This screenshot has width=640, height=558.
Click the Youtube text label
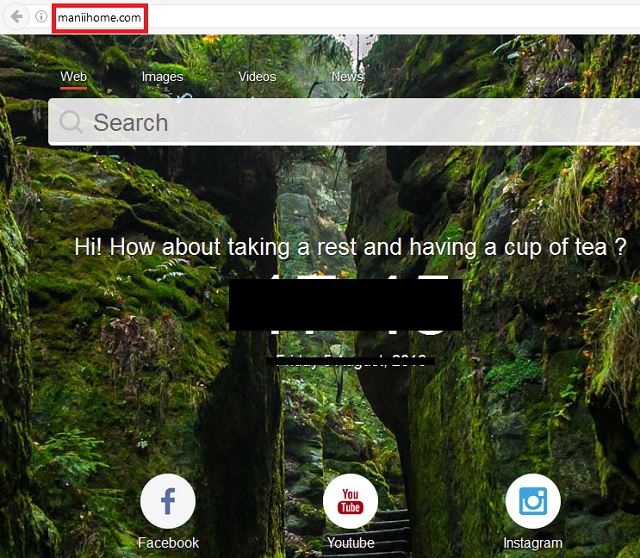click(x=351, y=543)
